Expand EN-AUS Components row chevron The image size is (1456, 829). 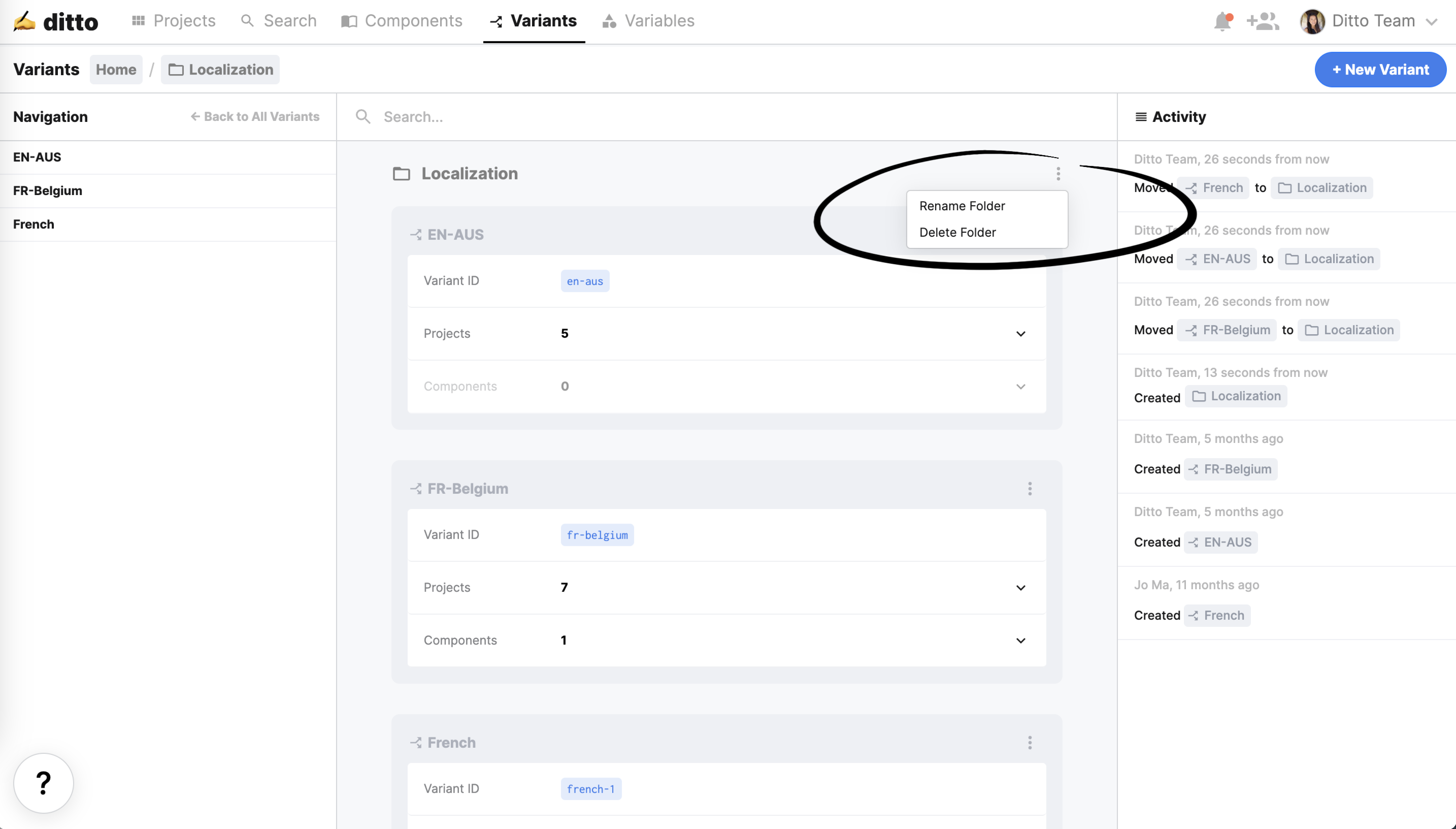tap(1020, 387)
